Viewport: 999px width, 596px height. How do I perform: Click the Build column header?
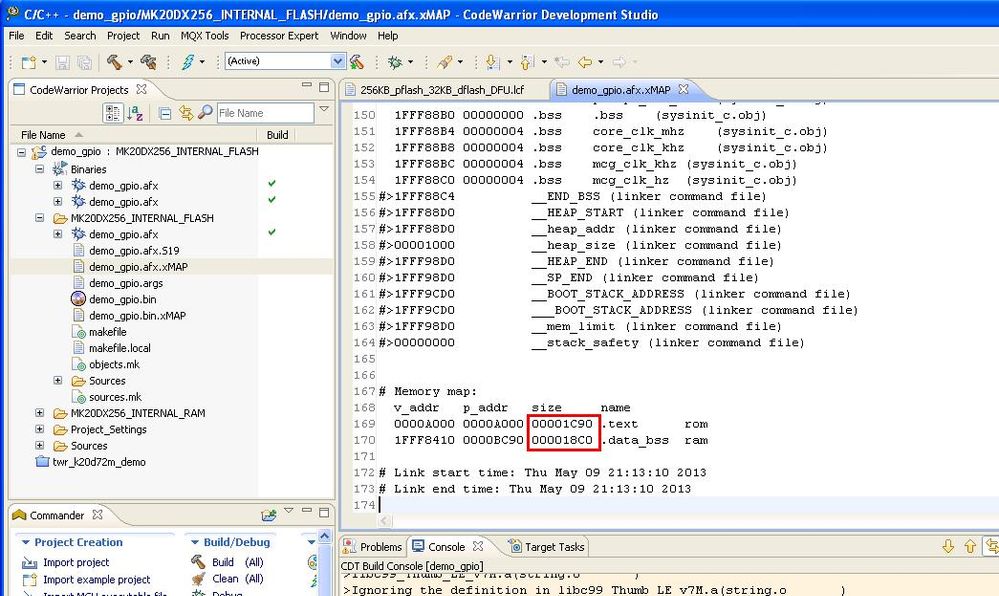277,135
